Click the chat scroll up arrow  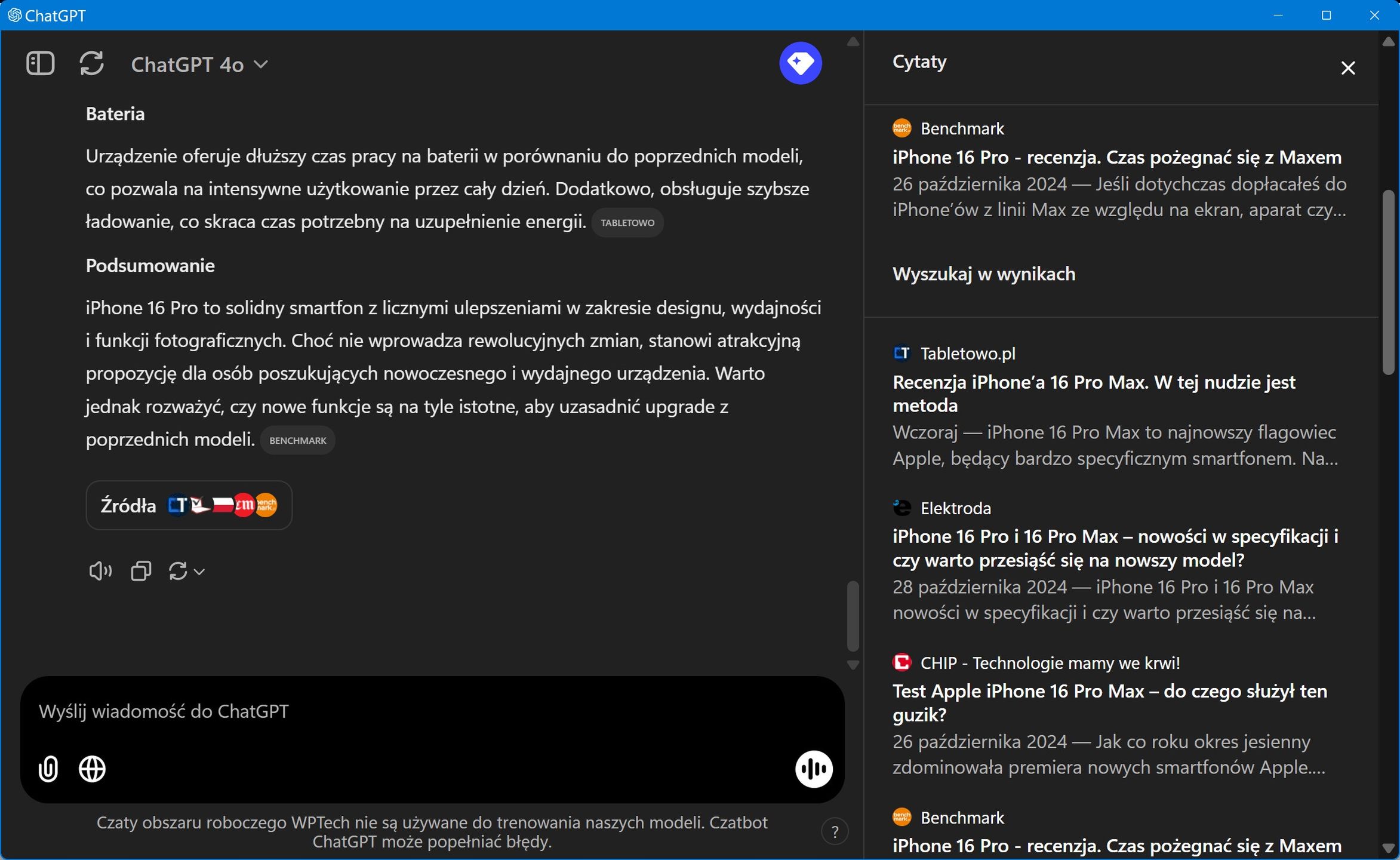pos(853,42)
